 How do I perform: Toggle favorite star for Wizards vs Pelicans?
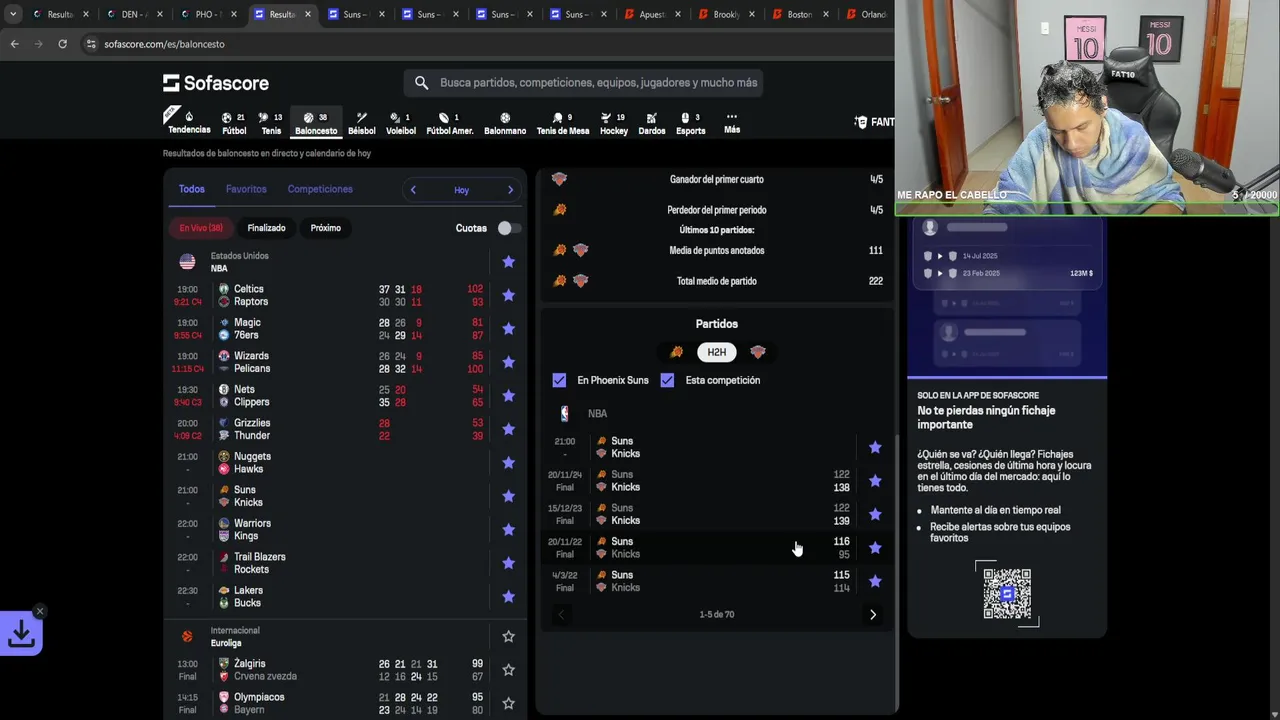[x=508, y=362]
